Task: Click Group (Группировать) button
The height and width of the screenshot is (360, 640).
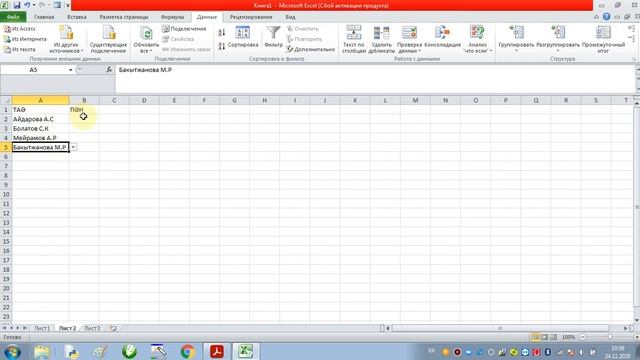Action: [x=516, y=39]
